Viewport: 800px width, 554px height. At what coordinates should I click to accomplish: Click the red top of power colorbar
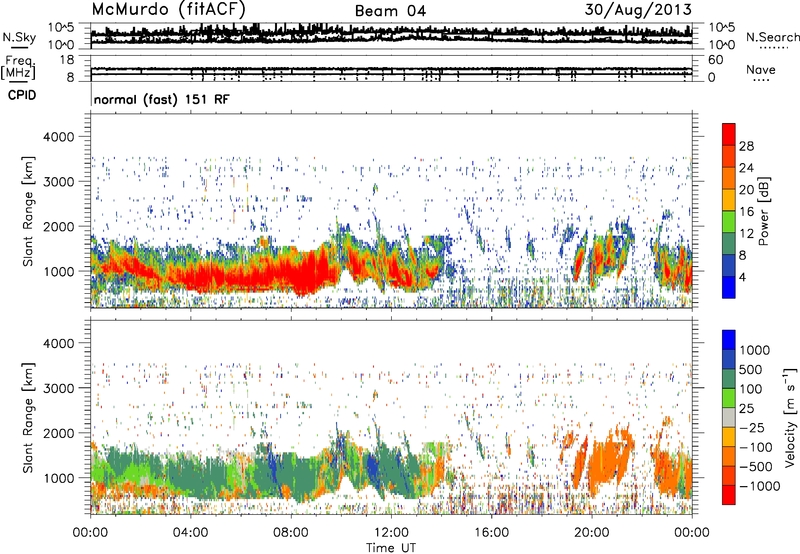(x=729, y=134)
